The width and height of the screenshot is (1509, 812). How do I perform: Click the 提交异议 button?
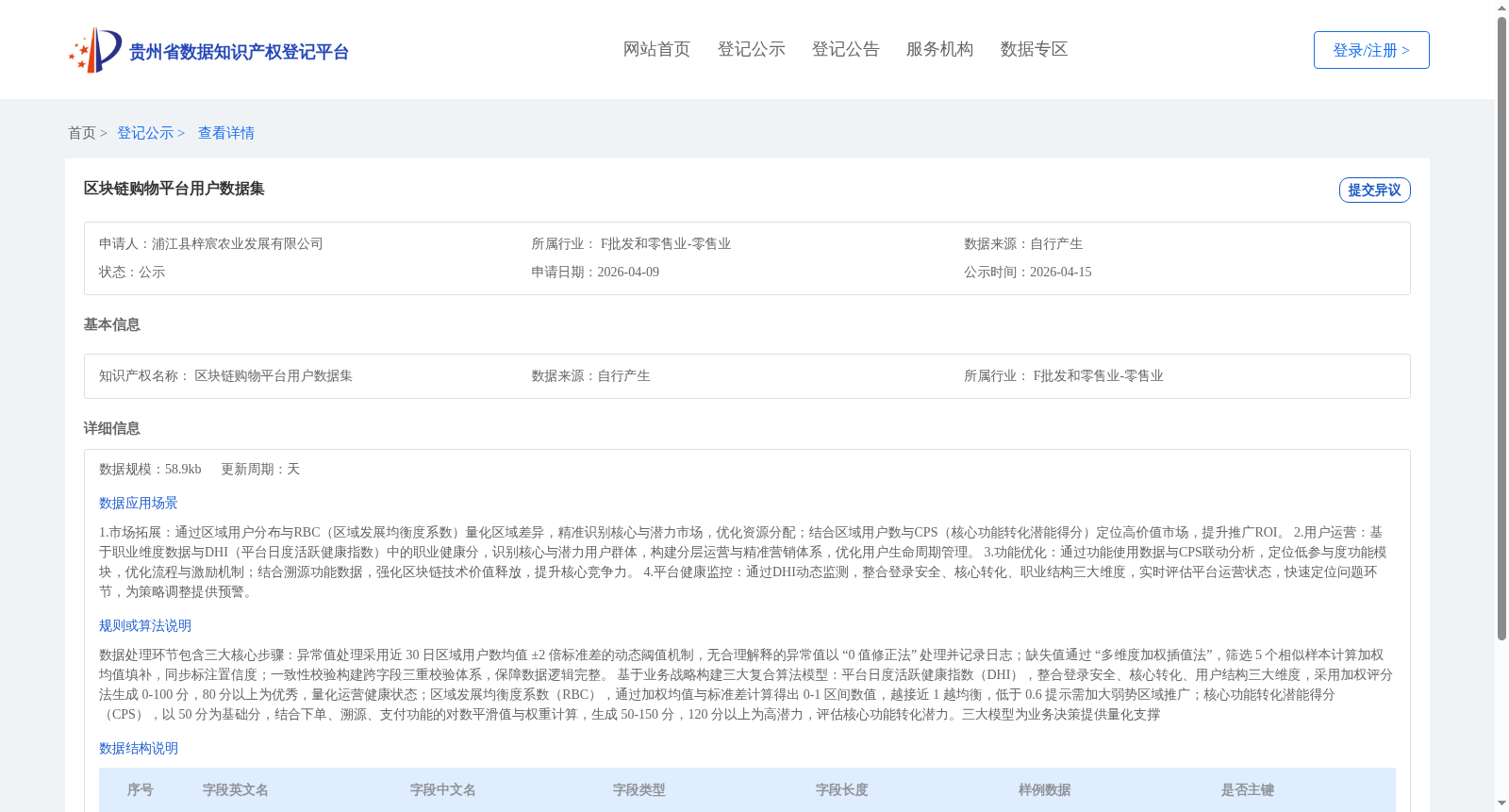coord(1374,190)
